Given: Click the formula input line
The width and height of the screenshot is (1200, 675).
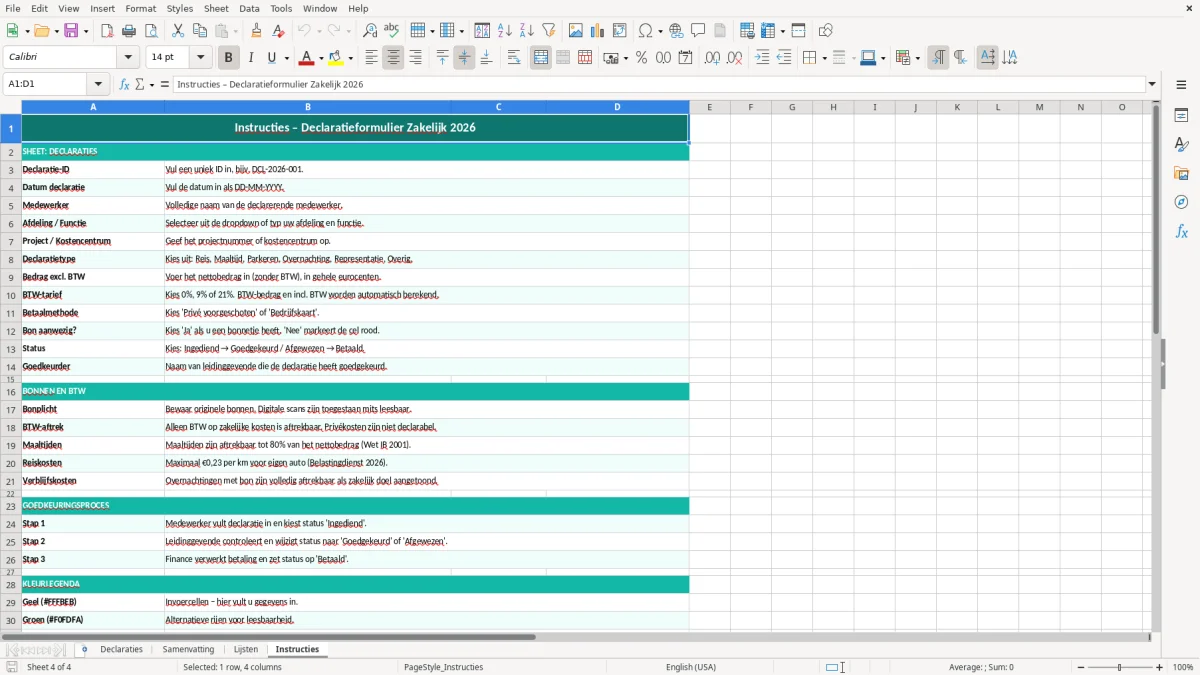Looking at the screenshot, I should click(x=658, y=84).
